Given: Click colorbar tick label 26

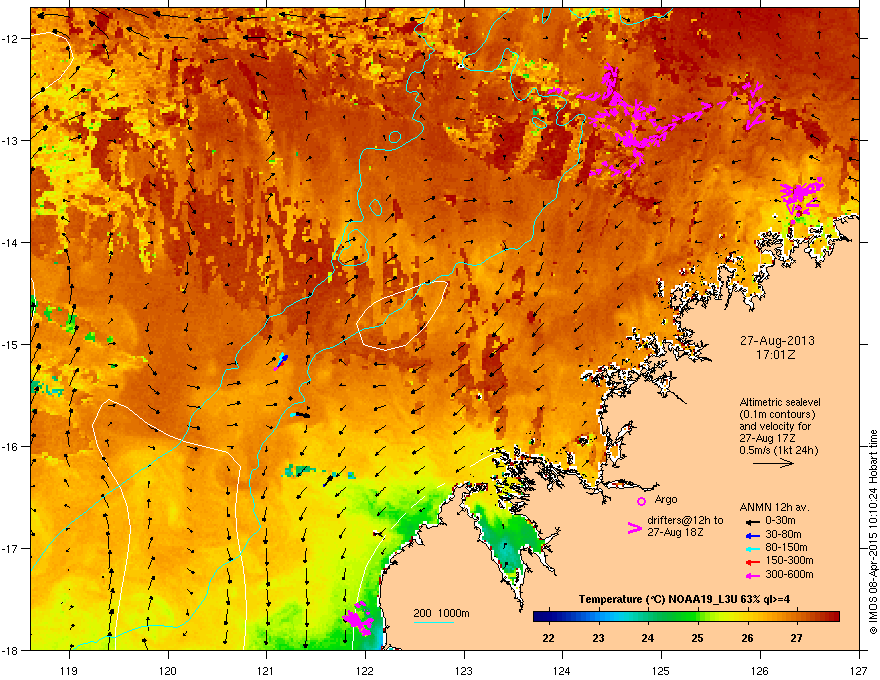Looking at the screenshot, I should (x=747, y=638).
